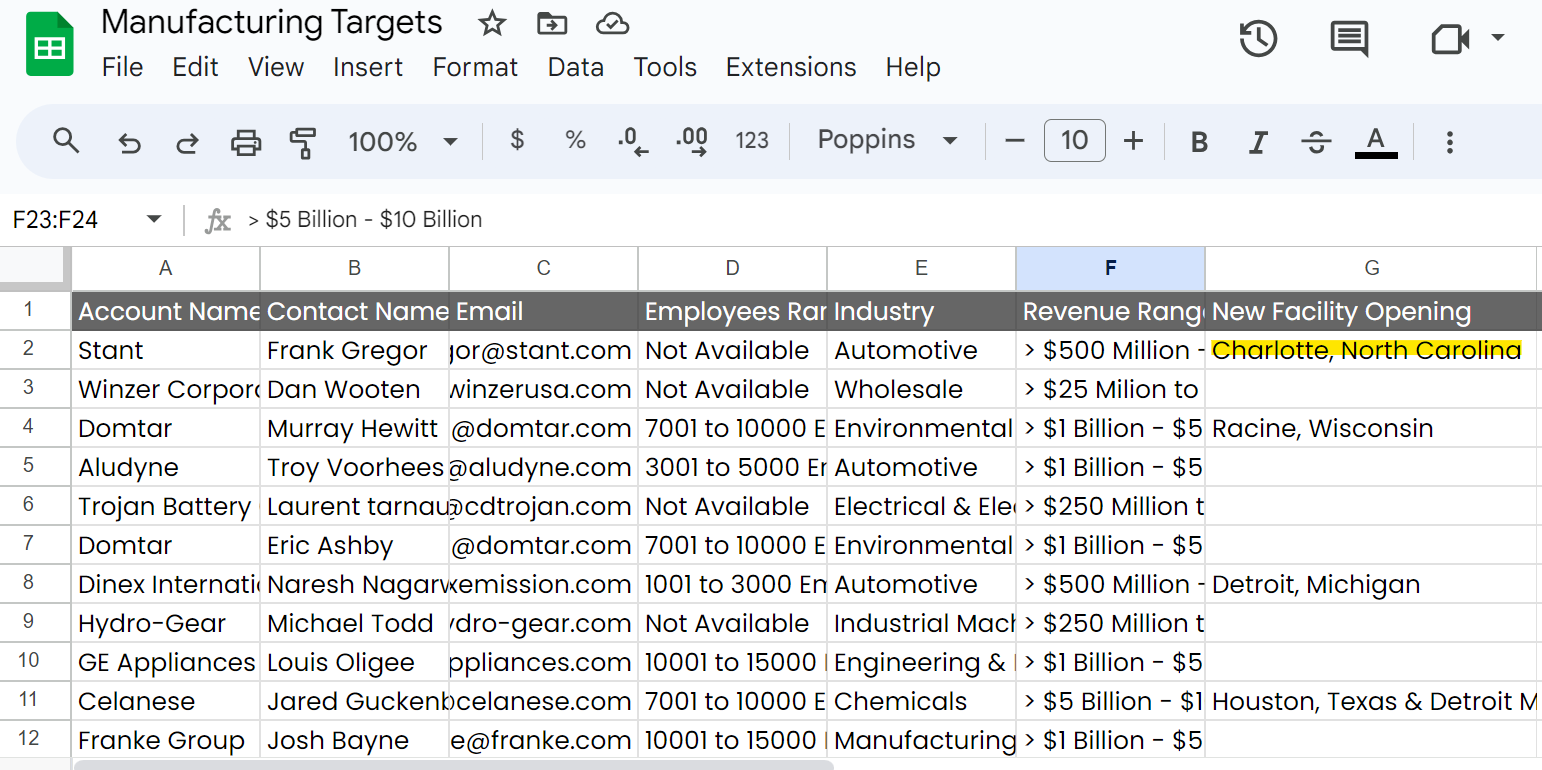Open the Data menu
The width and height of the screenshot is (1542, 770).
point(576,67)
